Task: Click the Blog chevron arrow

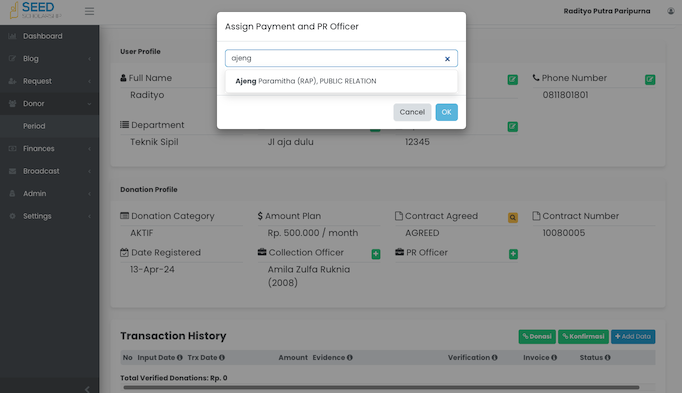Action: point(89,59)
